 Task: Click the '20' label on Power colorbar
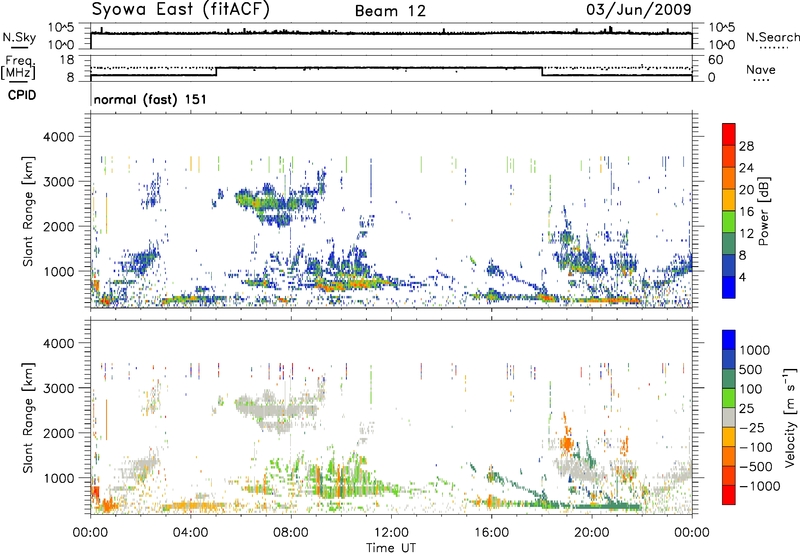coord(746,190)
